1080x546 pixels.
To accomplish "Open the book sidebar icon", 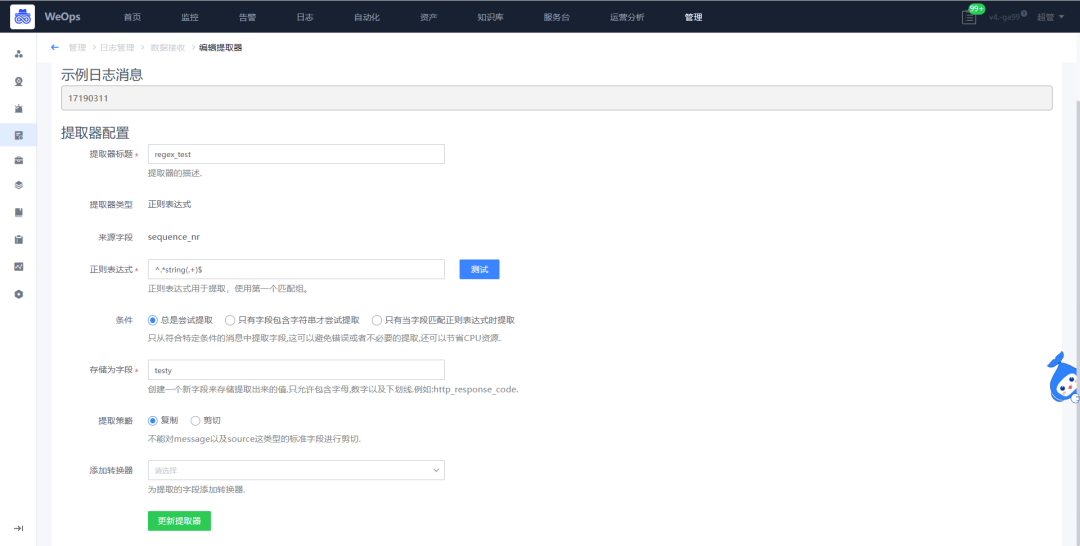I will click(x=19, y=212).
